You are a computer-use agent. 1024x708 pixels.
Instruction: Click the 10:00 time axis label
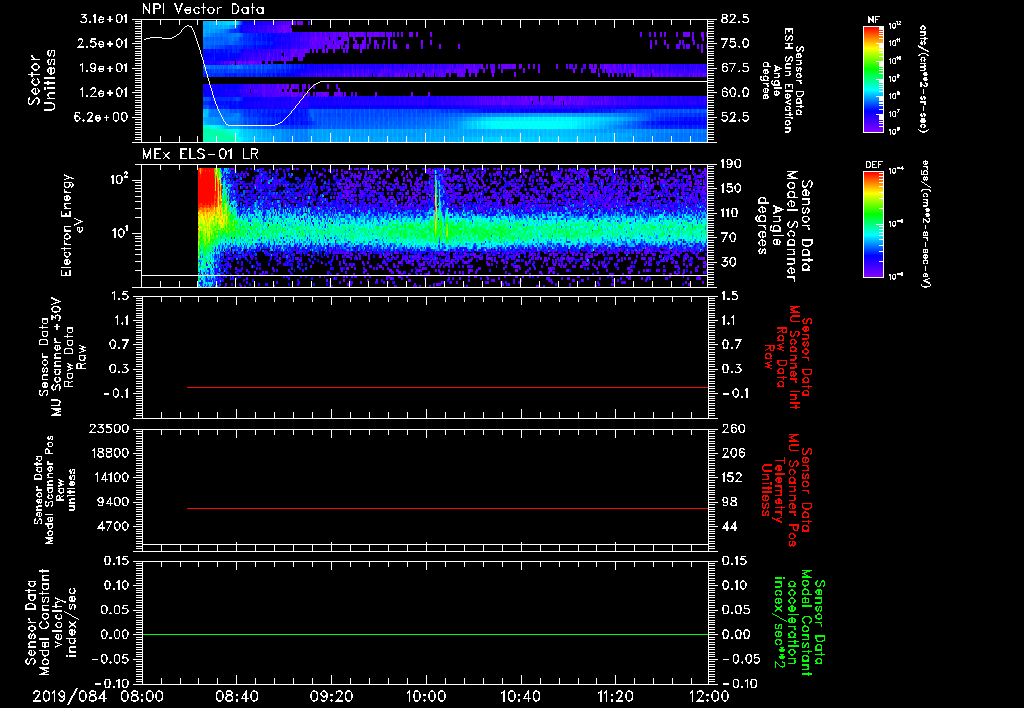[426, 695]
